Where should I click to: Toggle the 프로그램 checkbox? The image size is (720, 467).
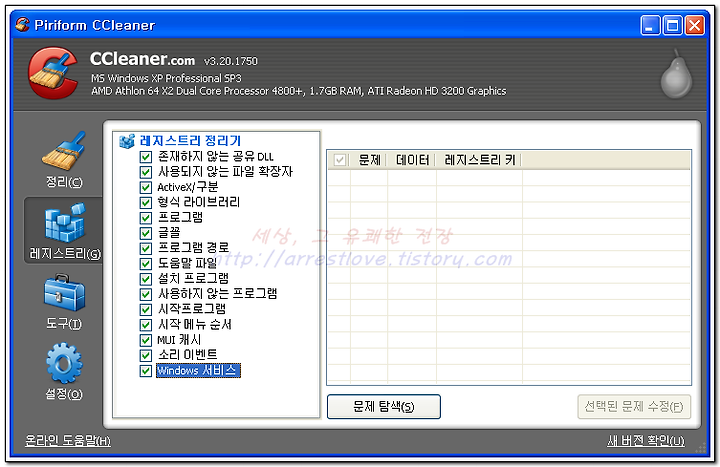click(x=146, y=218)
